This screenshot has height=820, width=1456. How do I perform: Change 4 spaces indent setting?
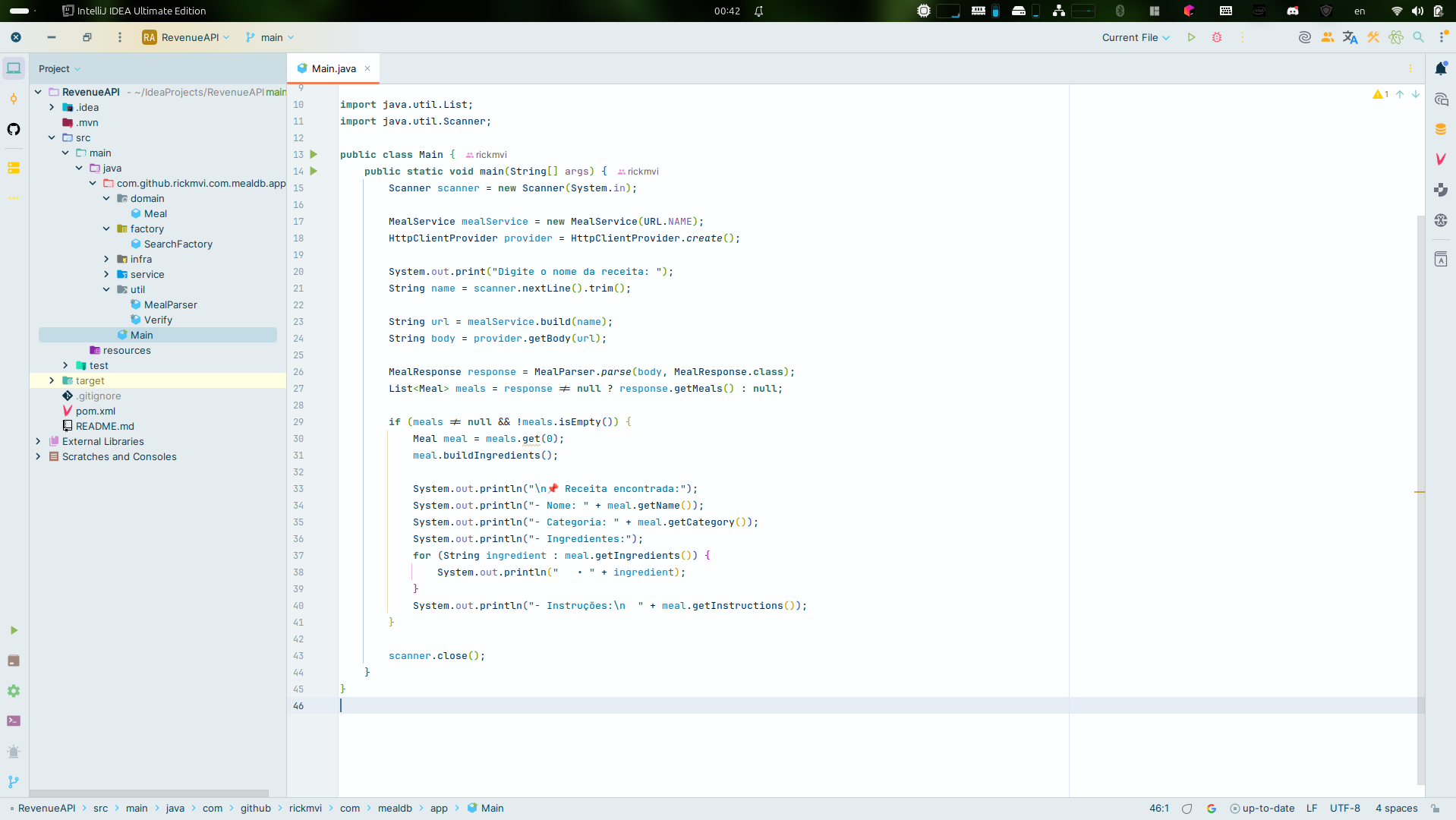[x=1396, y=808]
